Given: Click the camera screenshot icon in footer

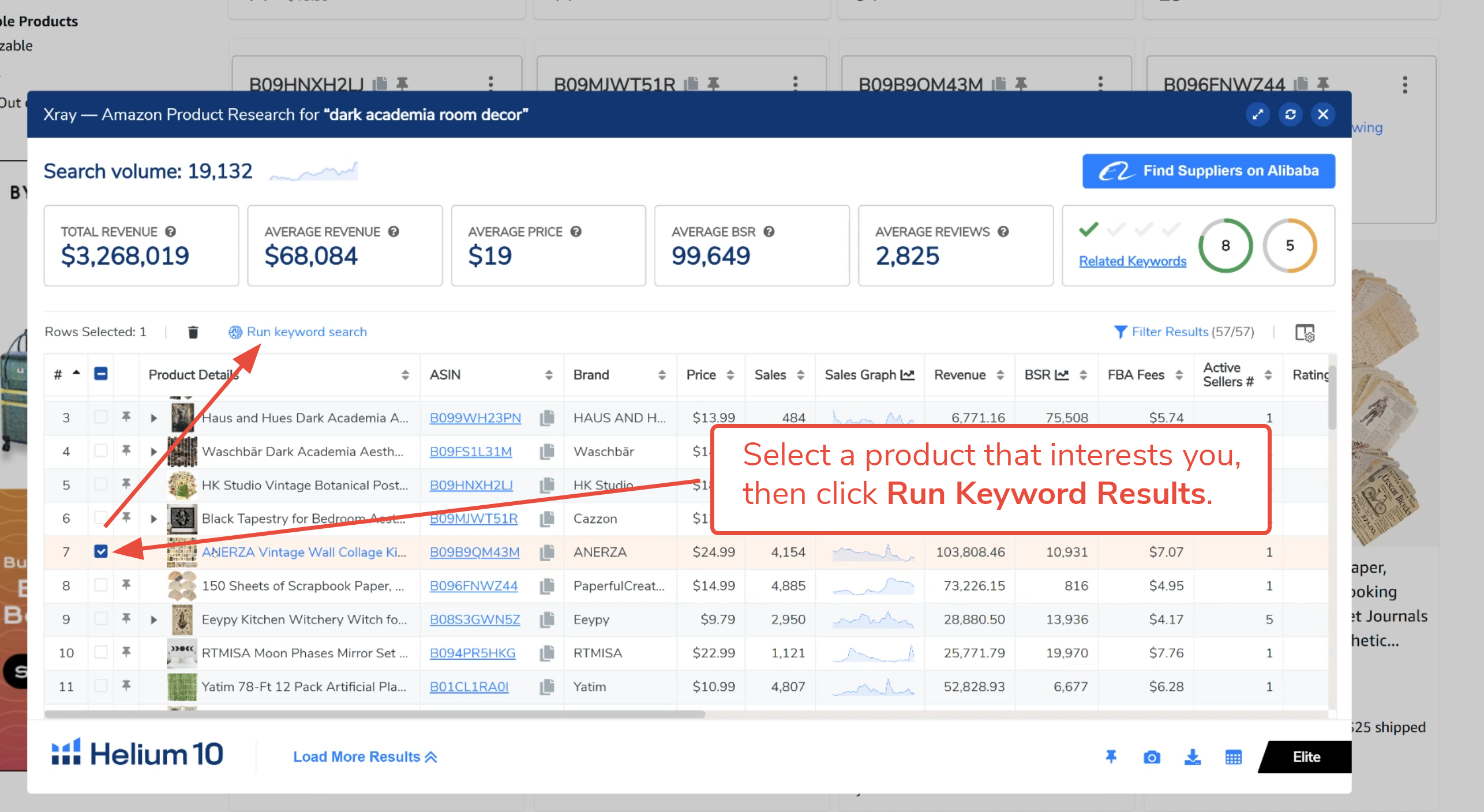Looking at the screenshot, I should pos(1151,757).
